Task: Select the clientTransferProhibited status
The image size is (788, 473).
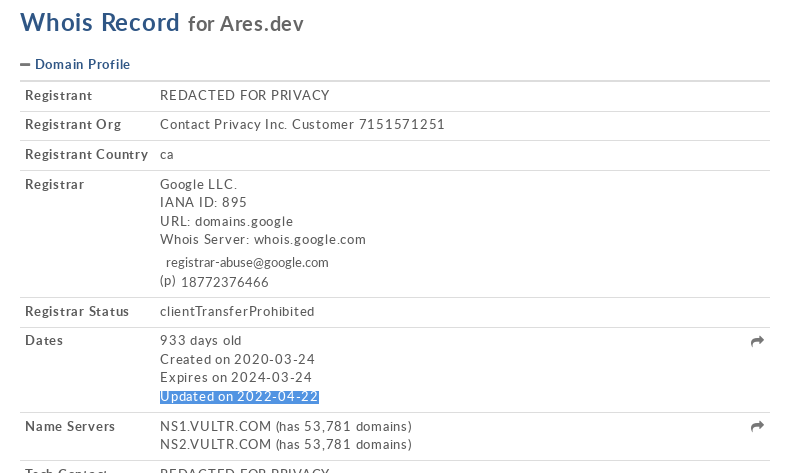Action: (237, 312)
